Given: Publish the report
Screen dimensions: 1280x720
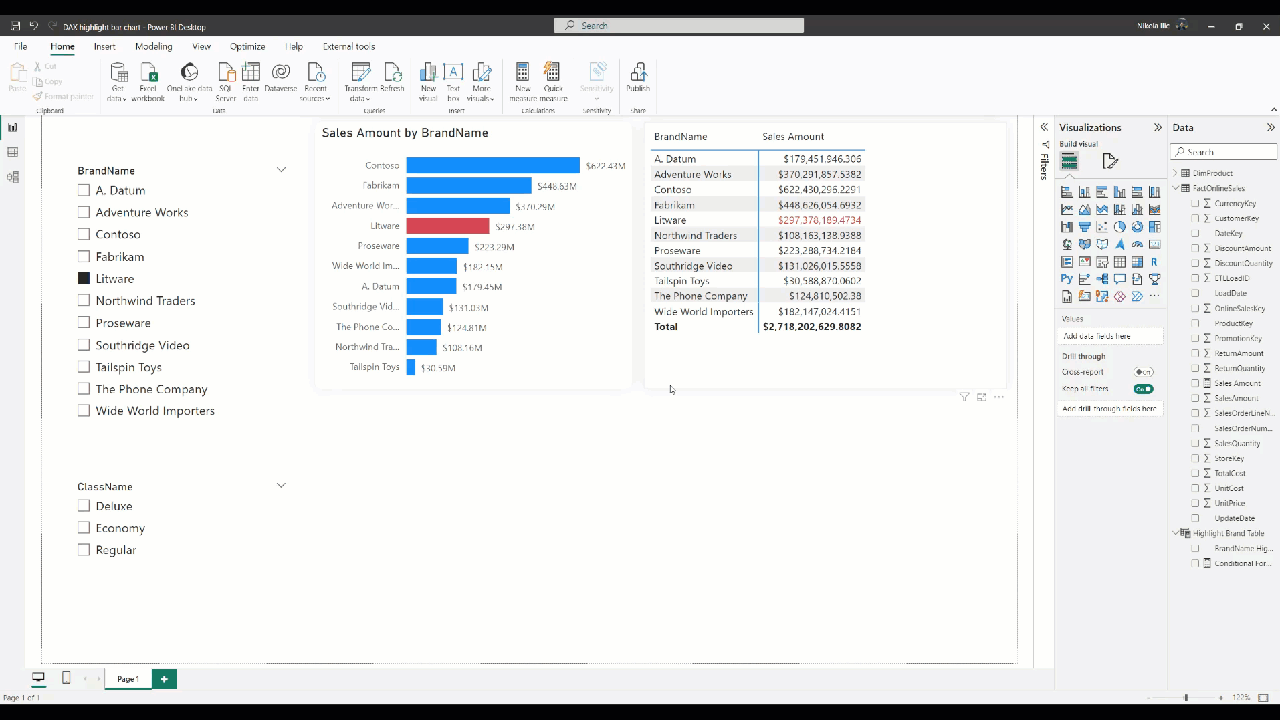Looking at the screenshot, I should [x=638, y=78].
